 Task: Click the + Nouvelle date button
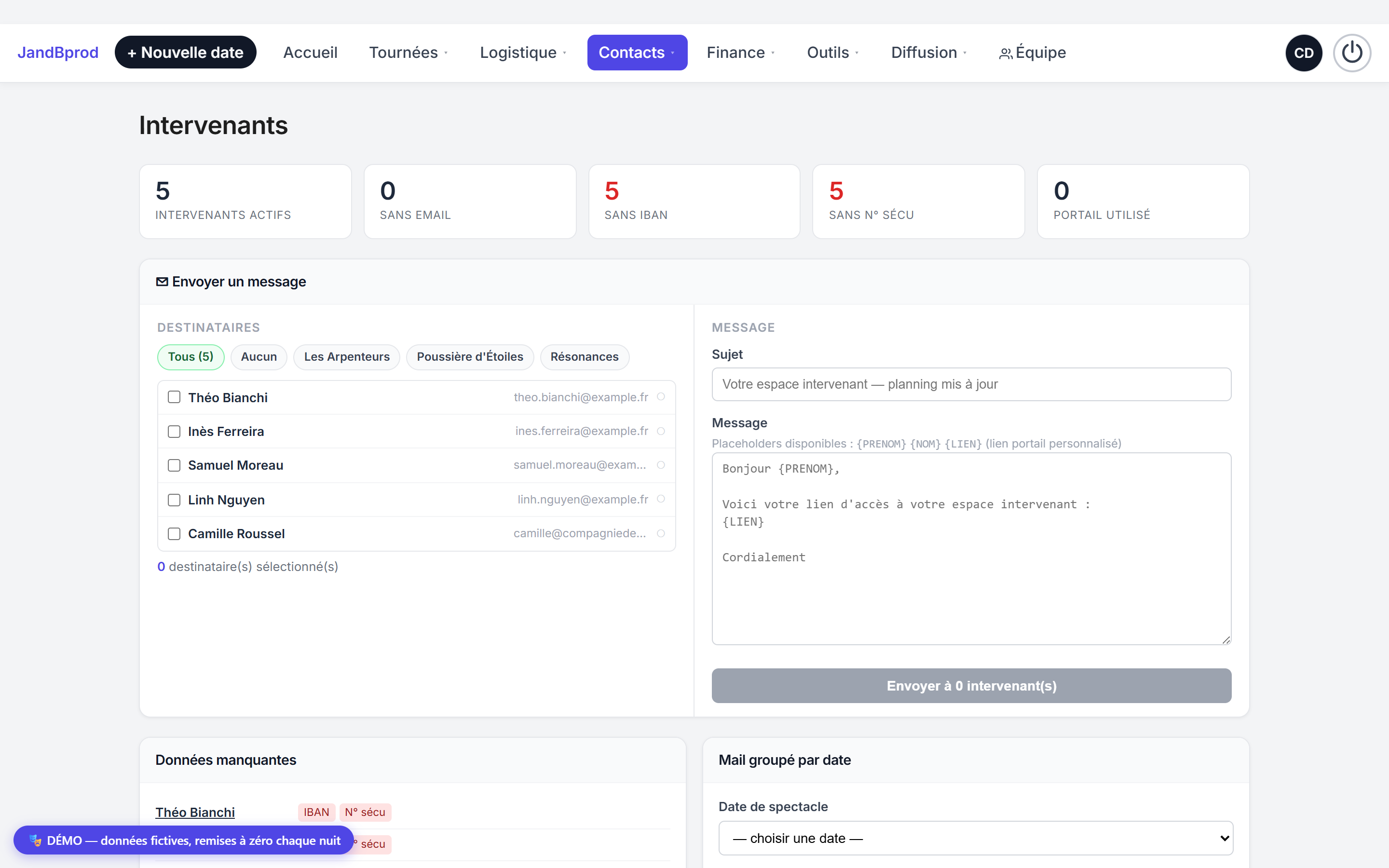tap(185, 52)
